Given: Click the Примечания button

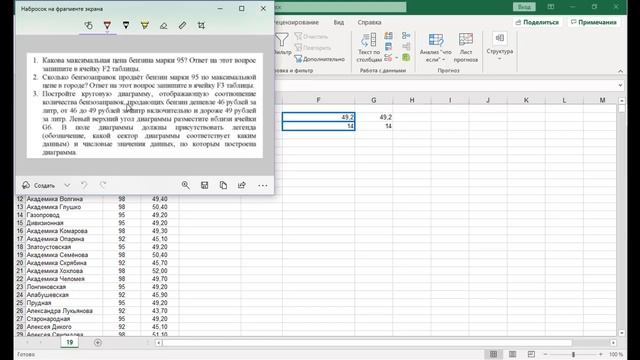Looking at the screenshot, I should (594, 22).
